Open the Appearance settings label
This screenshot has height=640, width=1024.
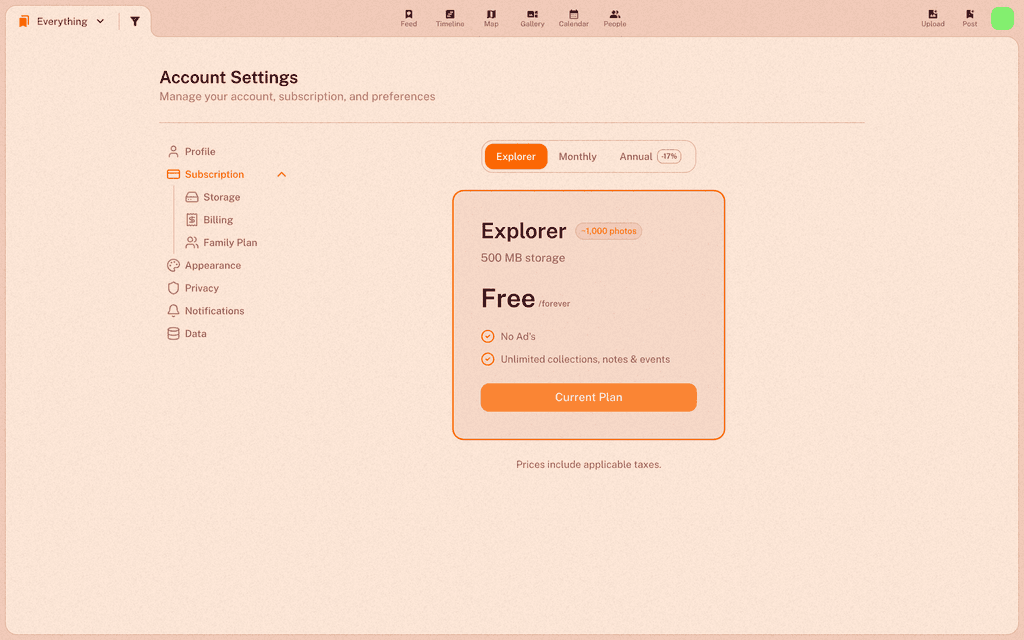point(213,265)
